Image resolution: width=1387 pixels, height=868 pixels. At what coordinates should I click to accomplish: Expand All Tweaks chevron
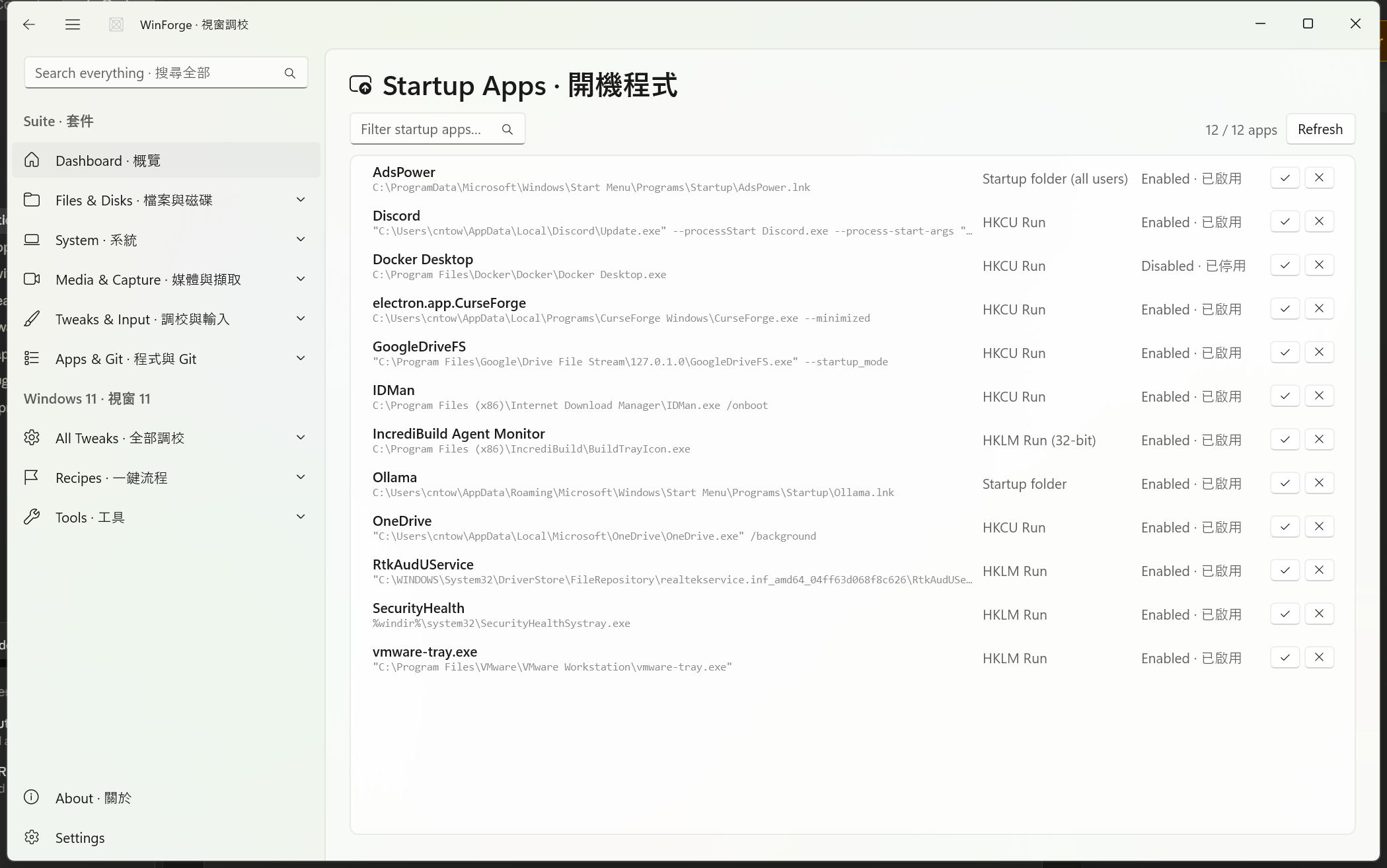pyautogui.click(x=301, y=437)
